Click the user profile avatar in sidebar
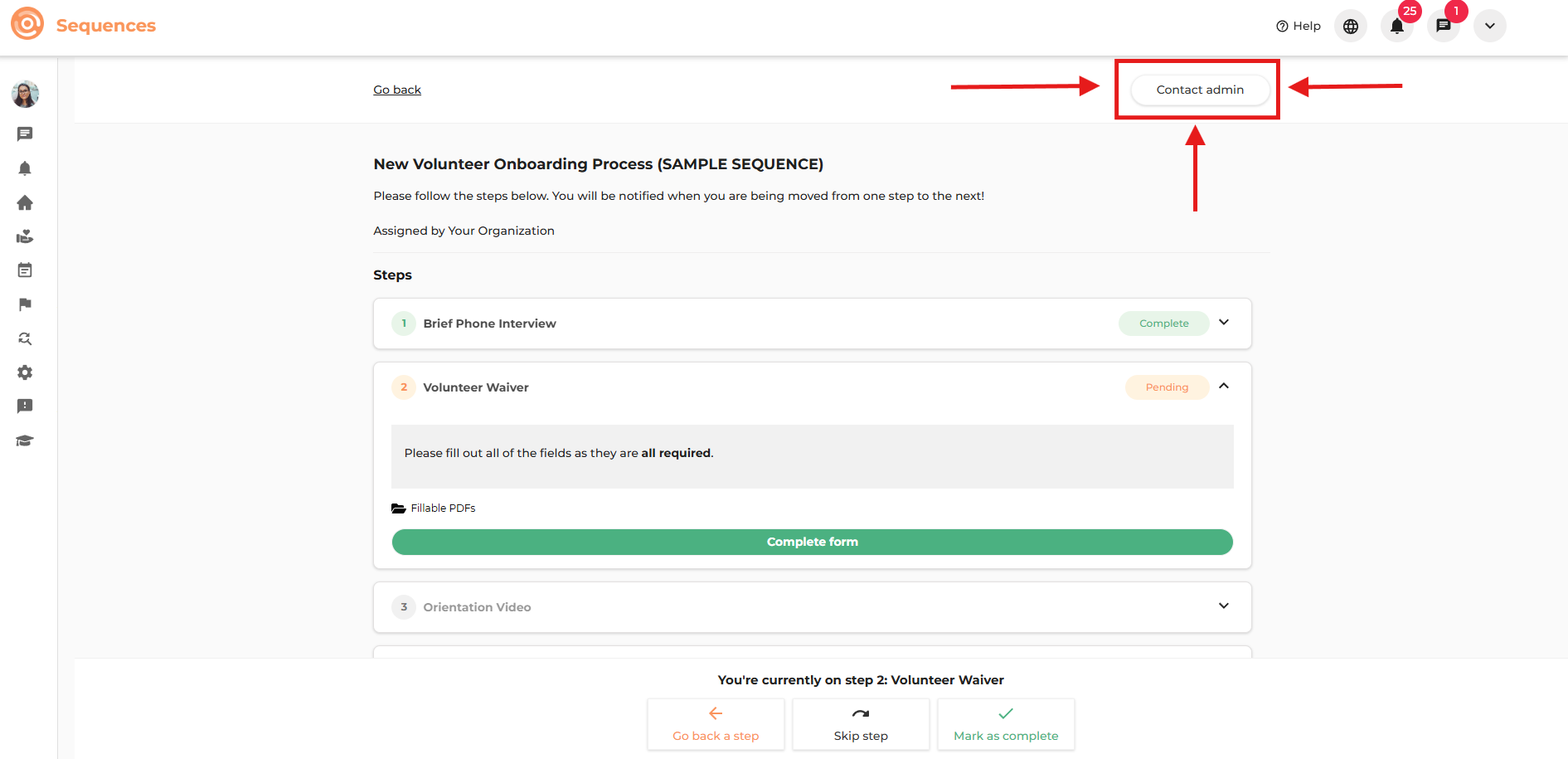The width and height of the screenshot is (1568, 759). point(25,95)
